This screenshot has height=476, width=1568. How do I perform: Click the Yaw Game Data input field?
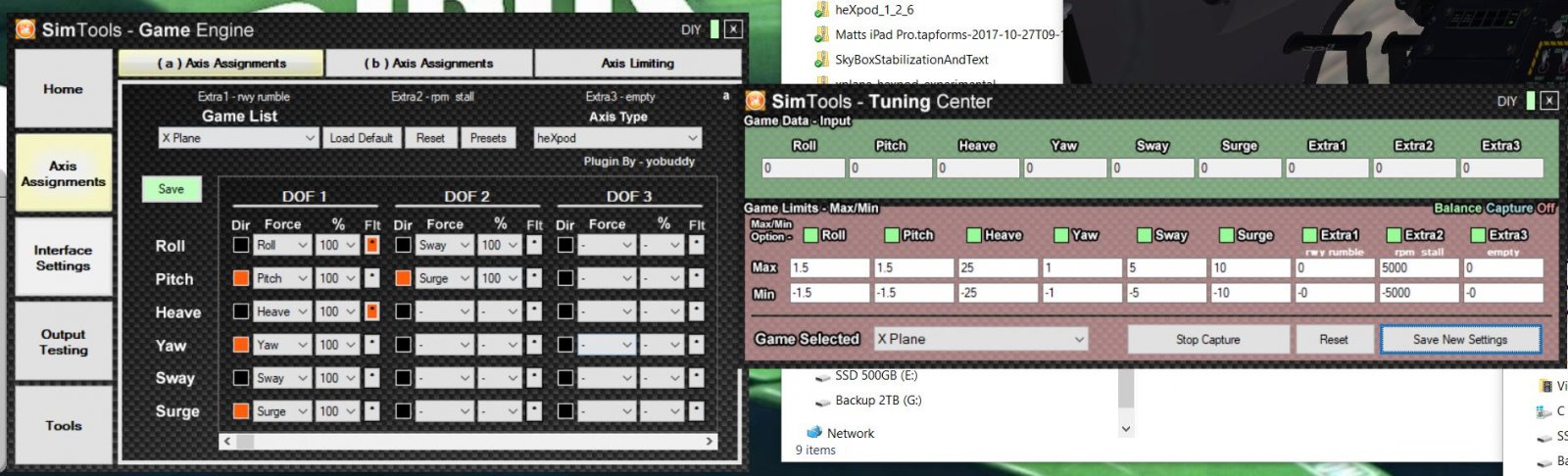[x=1064, y=167]
